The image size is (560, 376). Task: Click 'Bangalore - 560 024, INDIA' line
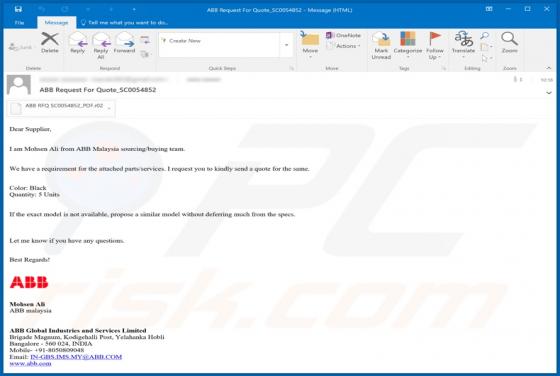51,344
